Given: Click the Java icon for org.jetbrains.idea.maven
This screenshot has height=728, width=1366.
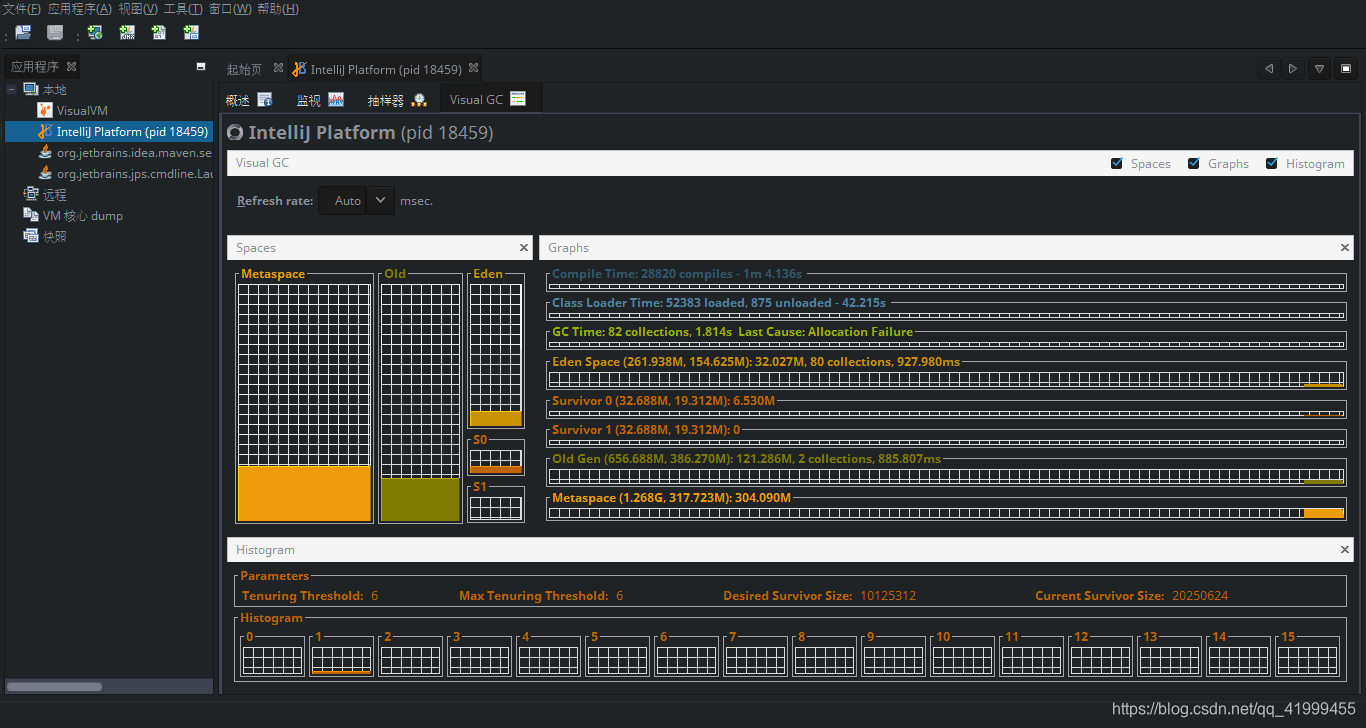Looking at the screenshot, I should (45, 152).
